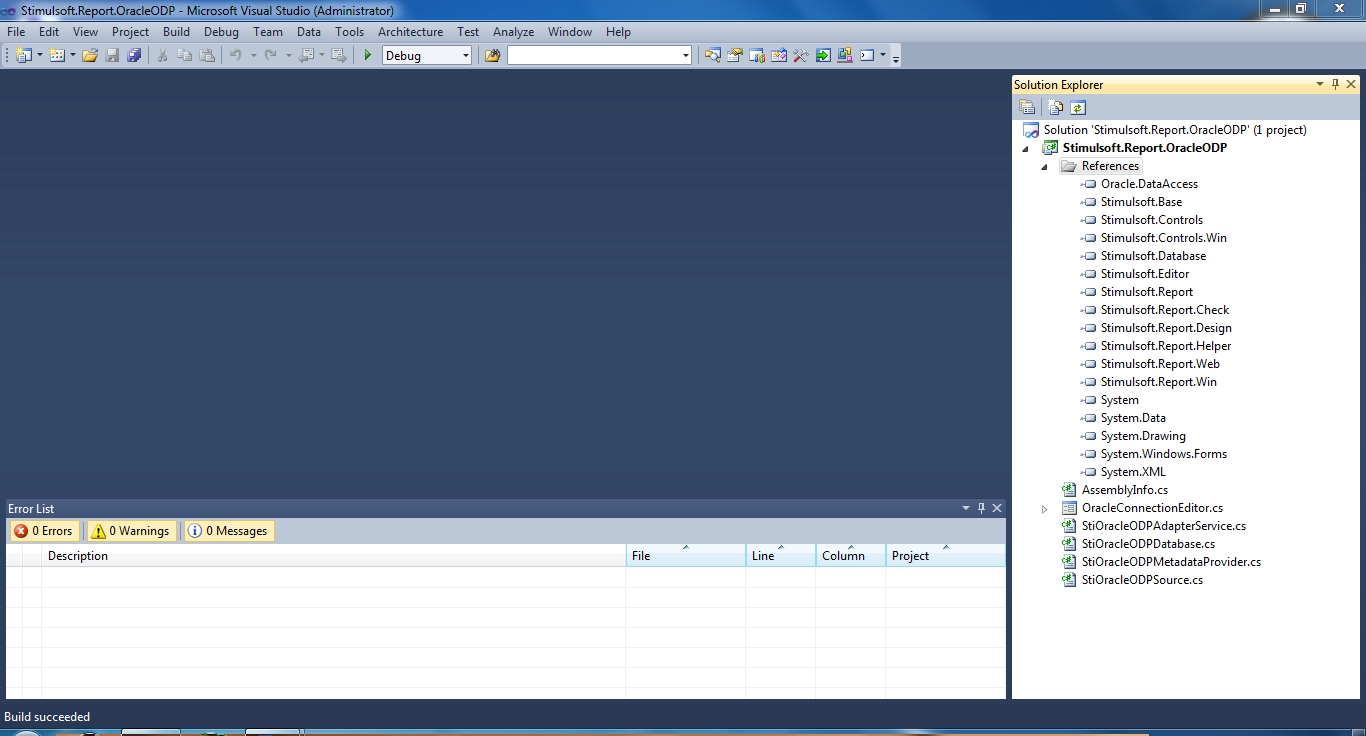
Task: Click inside the Find text box
Action: point(594,56)
